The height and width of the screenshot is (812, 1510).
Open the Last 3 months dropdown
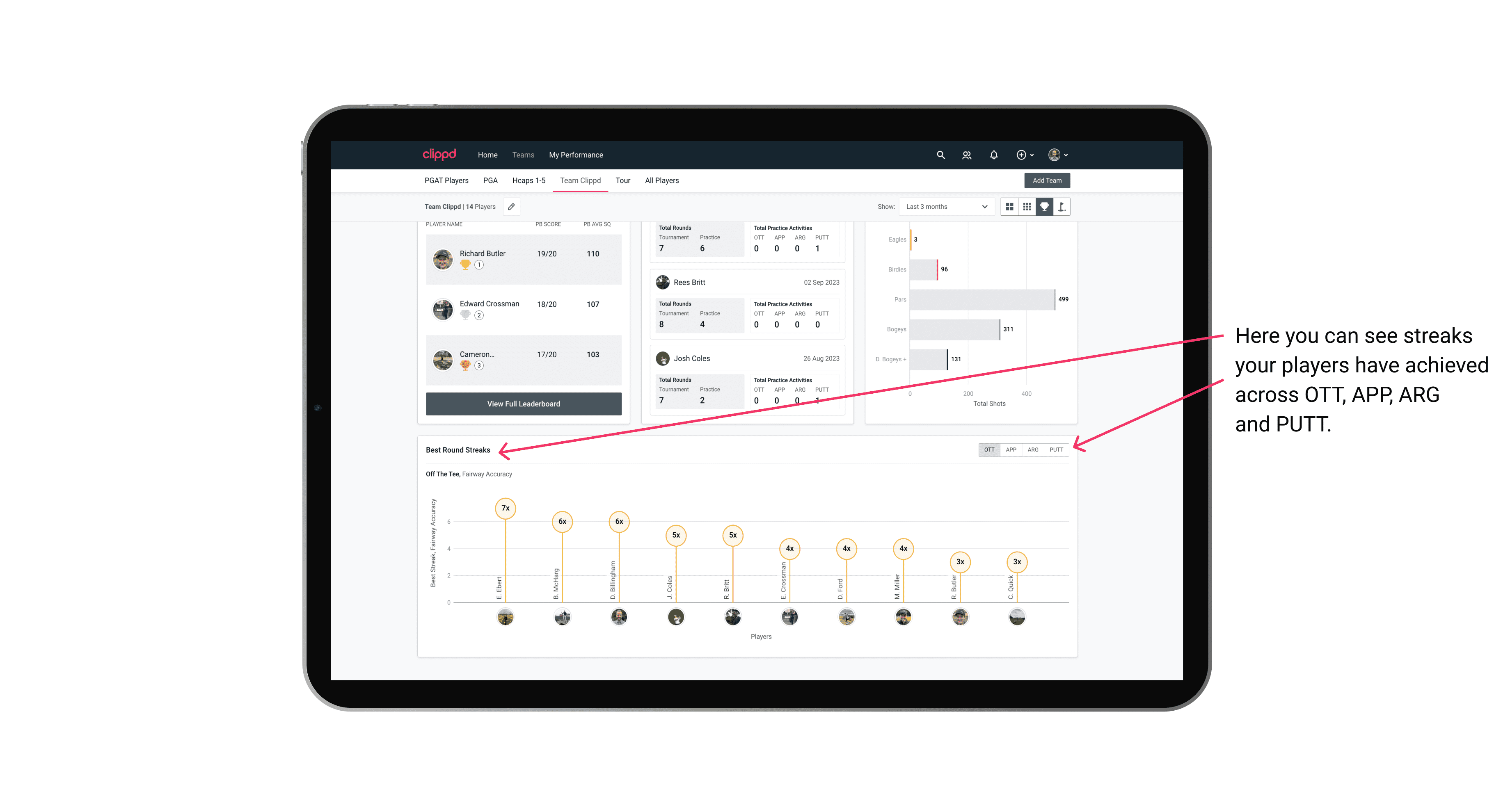945,207
